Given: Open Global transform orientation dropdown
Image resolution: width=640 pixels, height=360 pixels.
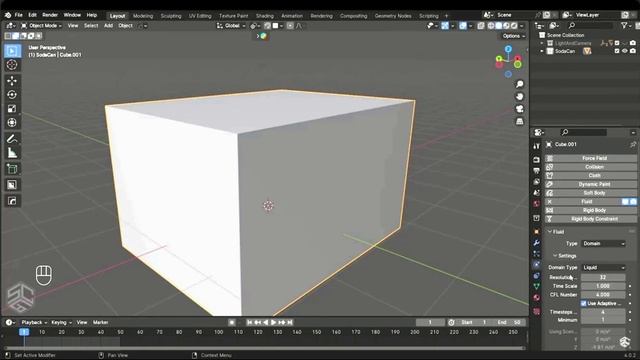Looking at the screenshot, I should (231, 26).
